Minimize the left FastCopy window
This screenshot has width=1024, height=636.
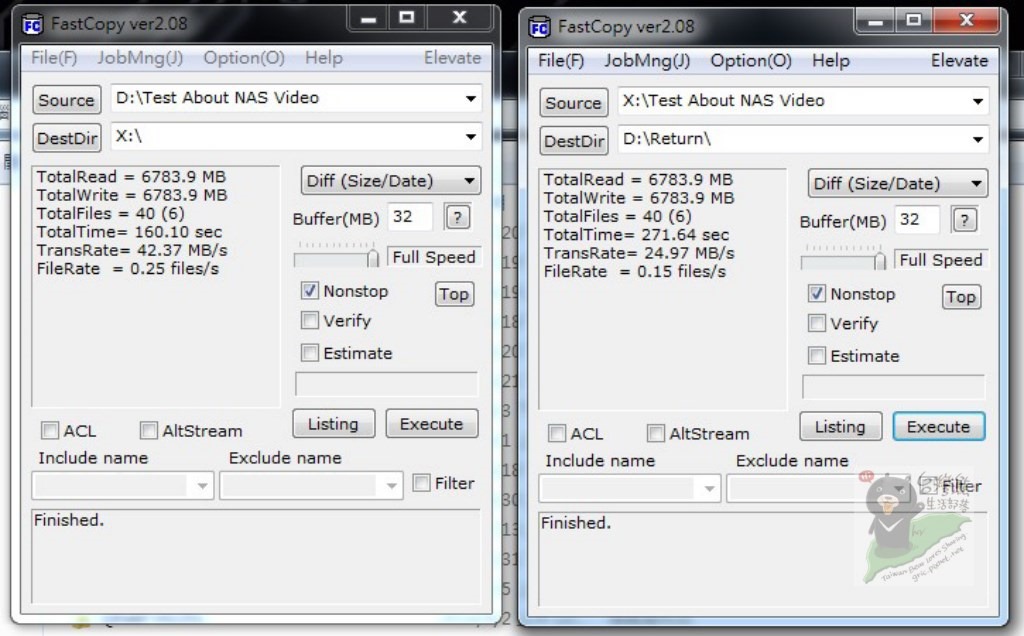point(368,18)
